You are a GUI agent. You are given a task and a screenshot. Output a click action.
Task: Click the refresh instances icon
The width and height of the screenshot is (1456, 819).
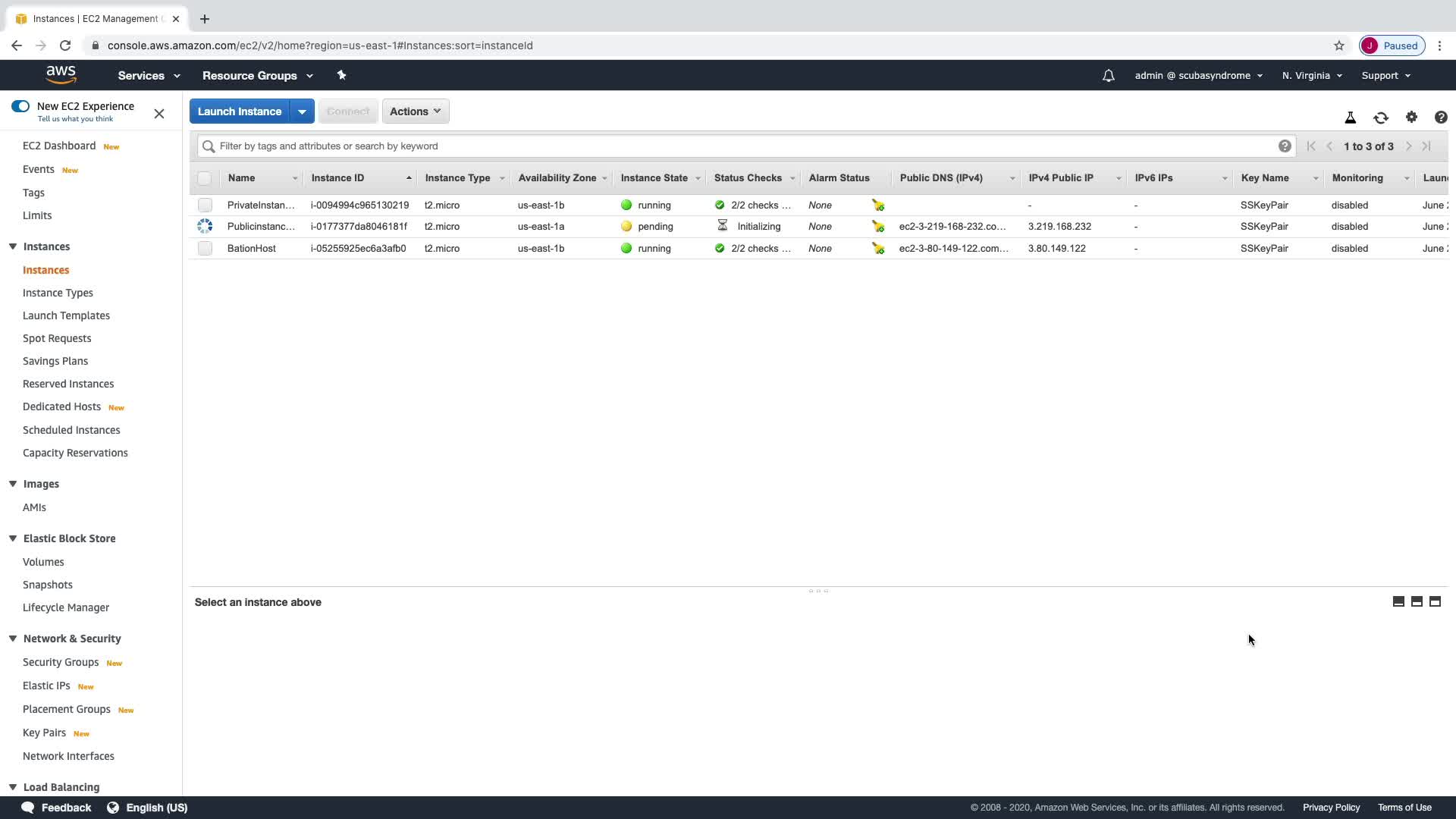[x=1380, y=118]
